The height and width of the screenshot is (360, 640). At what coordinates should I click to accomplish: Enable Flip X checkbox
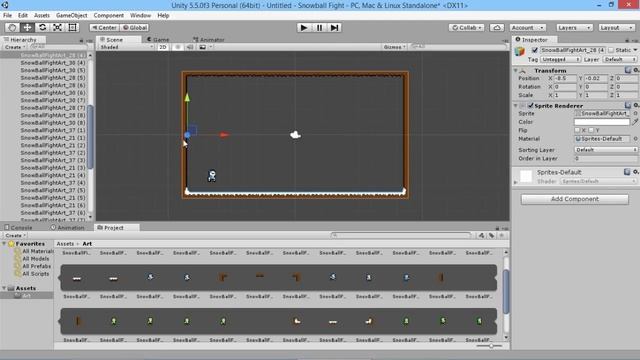pos(577,130)
